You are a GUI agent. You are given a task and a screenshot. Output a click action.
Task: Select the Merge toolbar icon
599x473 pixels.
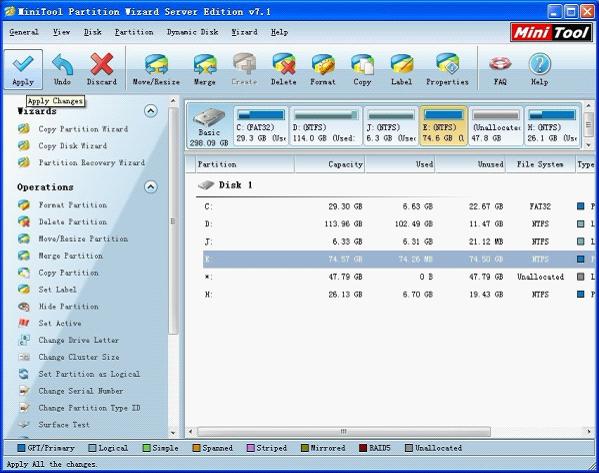[x=205, y=70]
